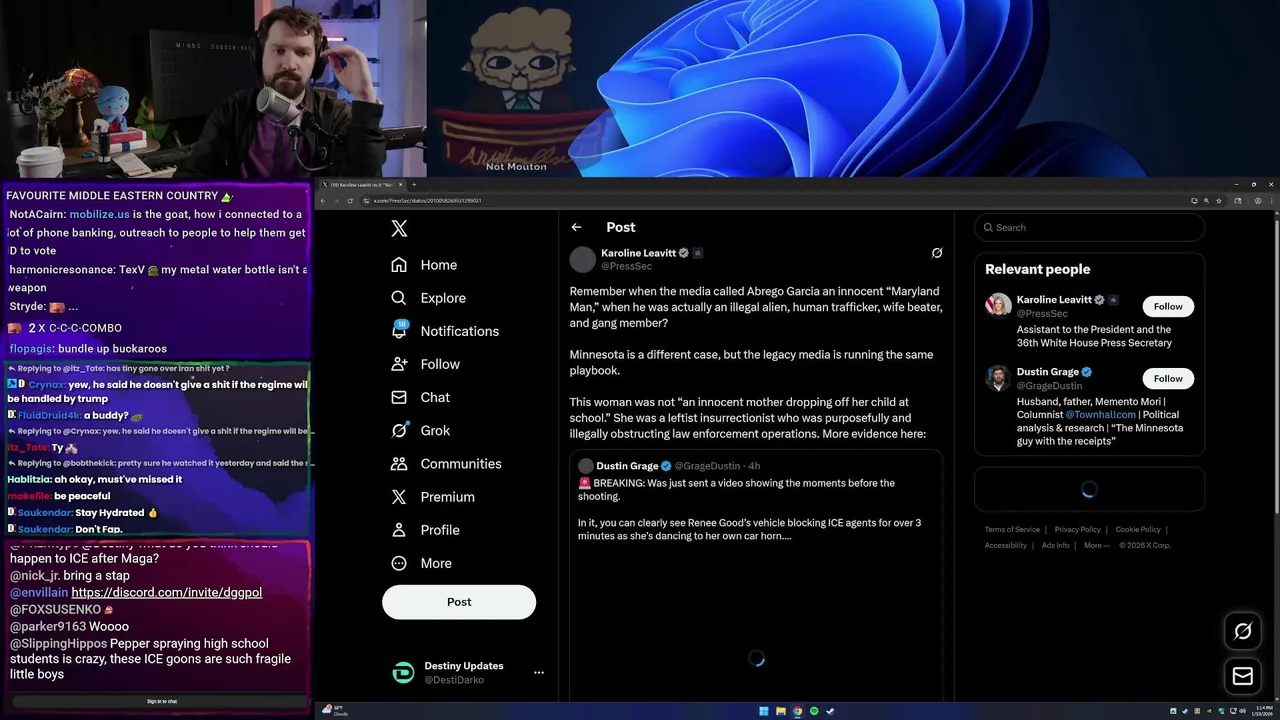Open the Follow sidebar item

[x=425, y=364]
